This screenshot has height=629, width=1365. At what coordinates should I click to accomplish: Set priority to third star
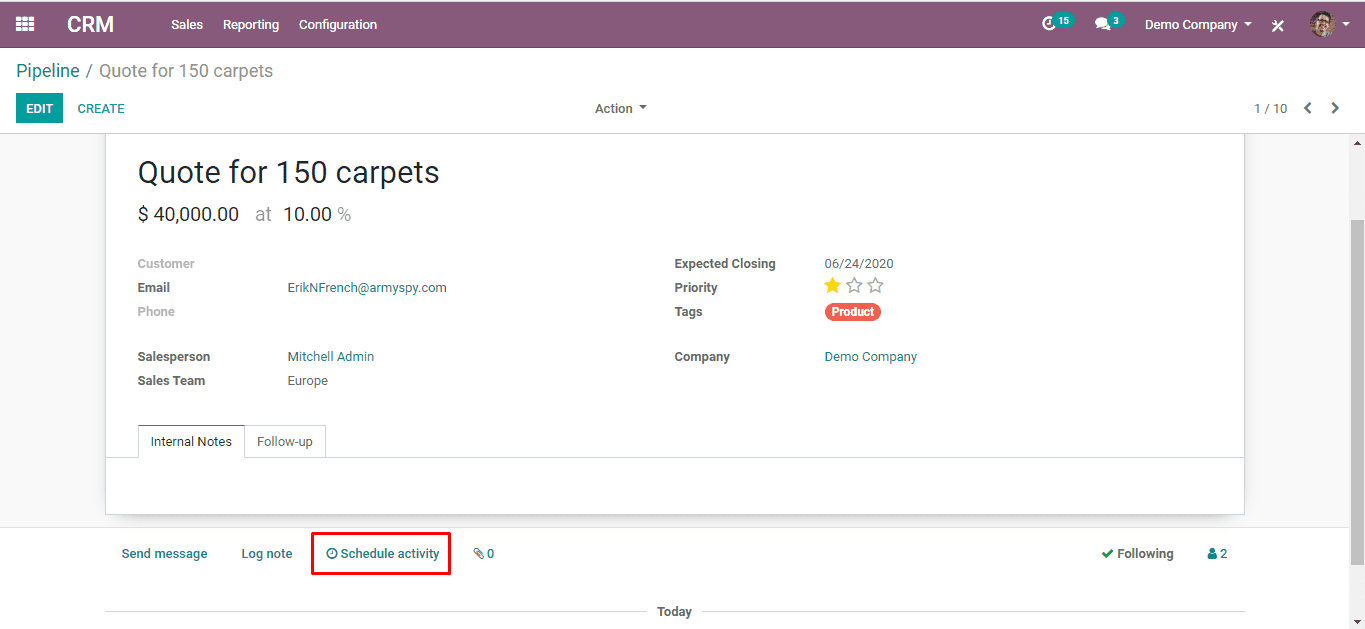click(x=876, y=286)
